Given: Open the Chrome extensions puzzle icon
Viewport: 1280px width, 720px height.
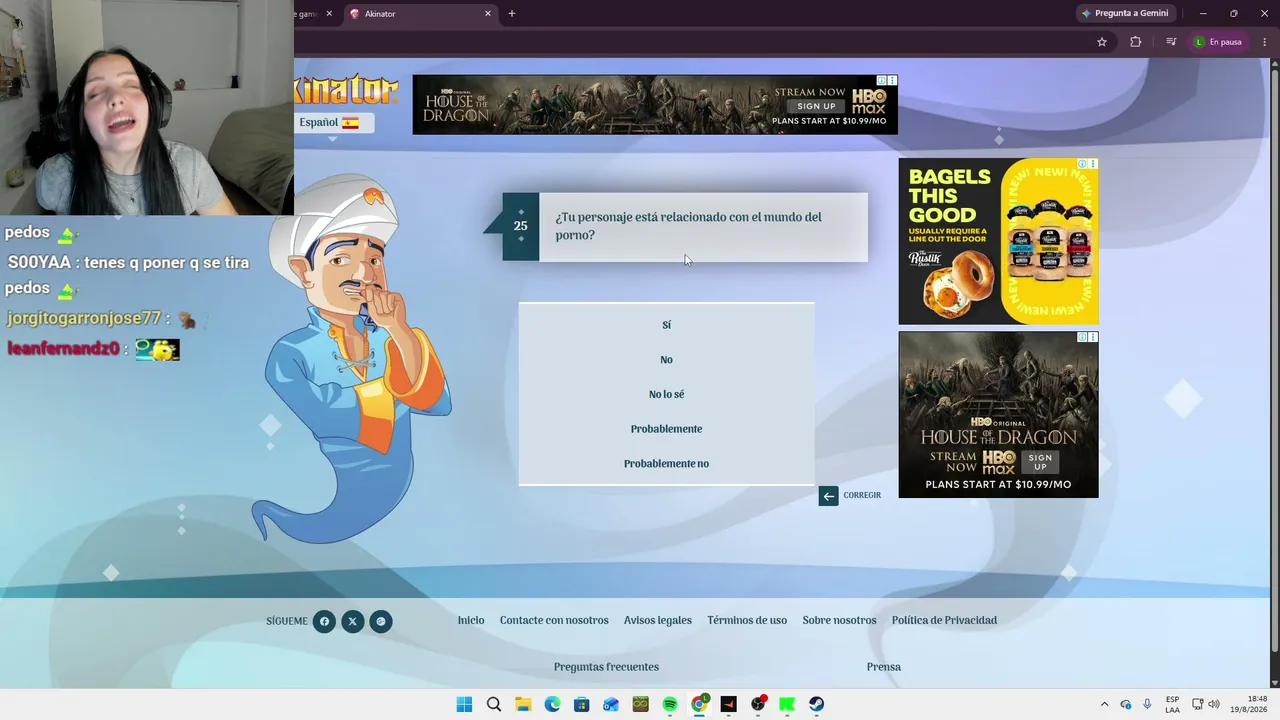Looking at the screenshot, I should pyautogui.click(x=1135, y=42).
